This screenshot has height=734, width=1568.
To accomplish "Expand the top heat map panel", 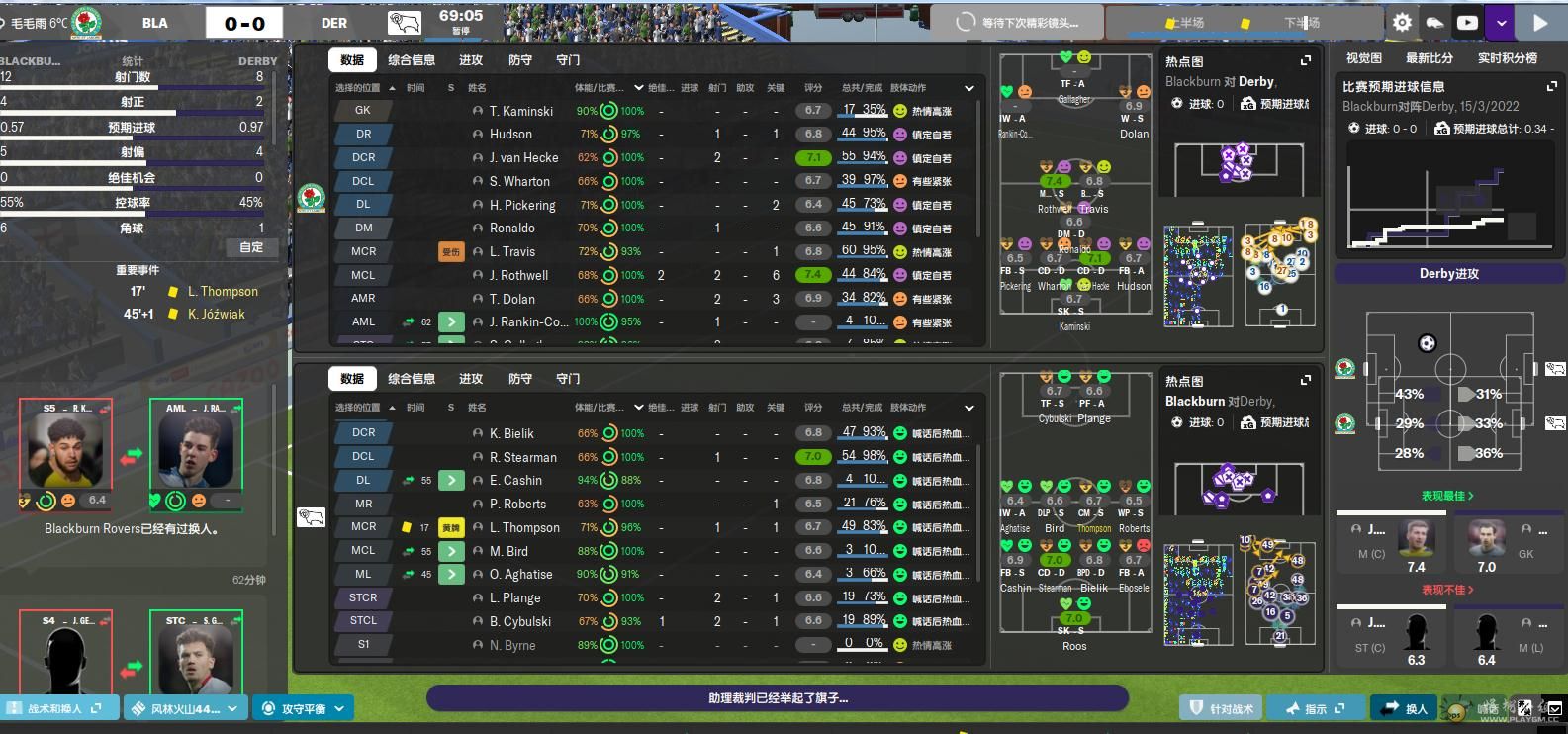I will (x=1305, y=61).
